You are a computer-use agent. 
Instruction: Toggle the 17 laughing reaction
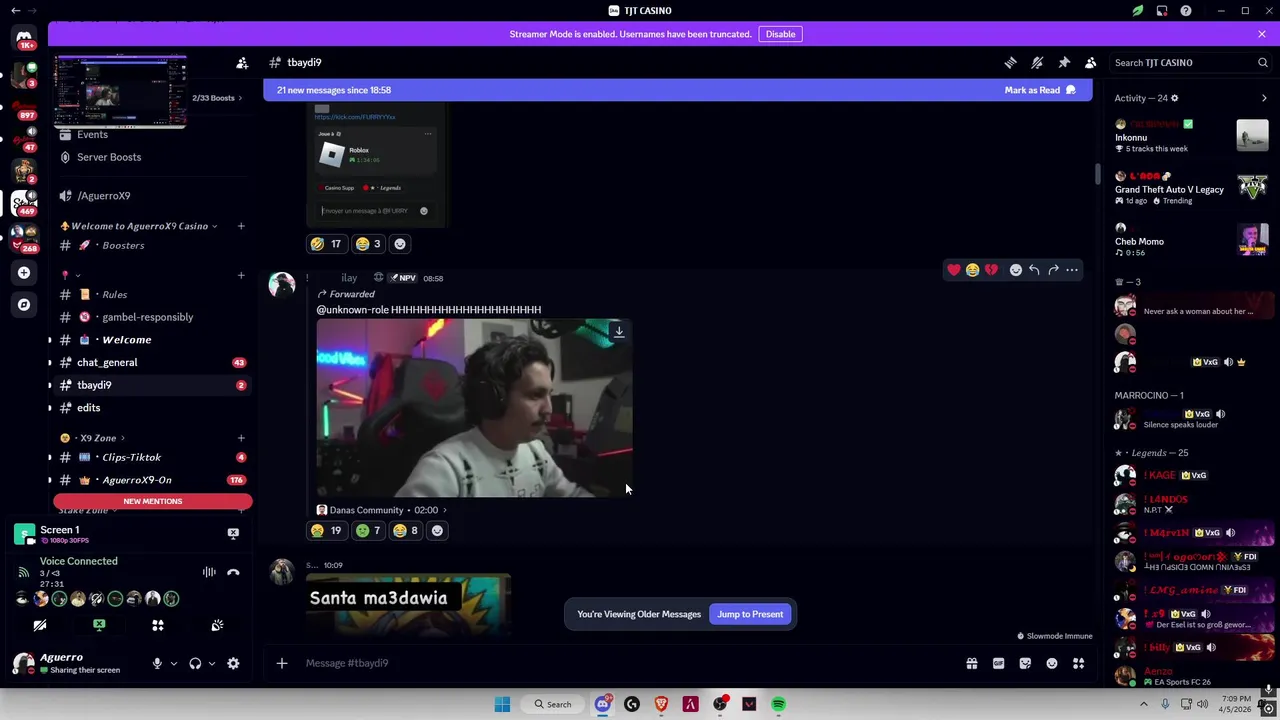[x=326, y=244]
